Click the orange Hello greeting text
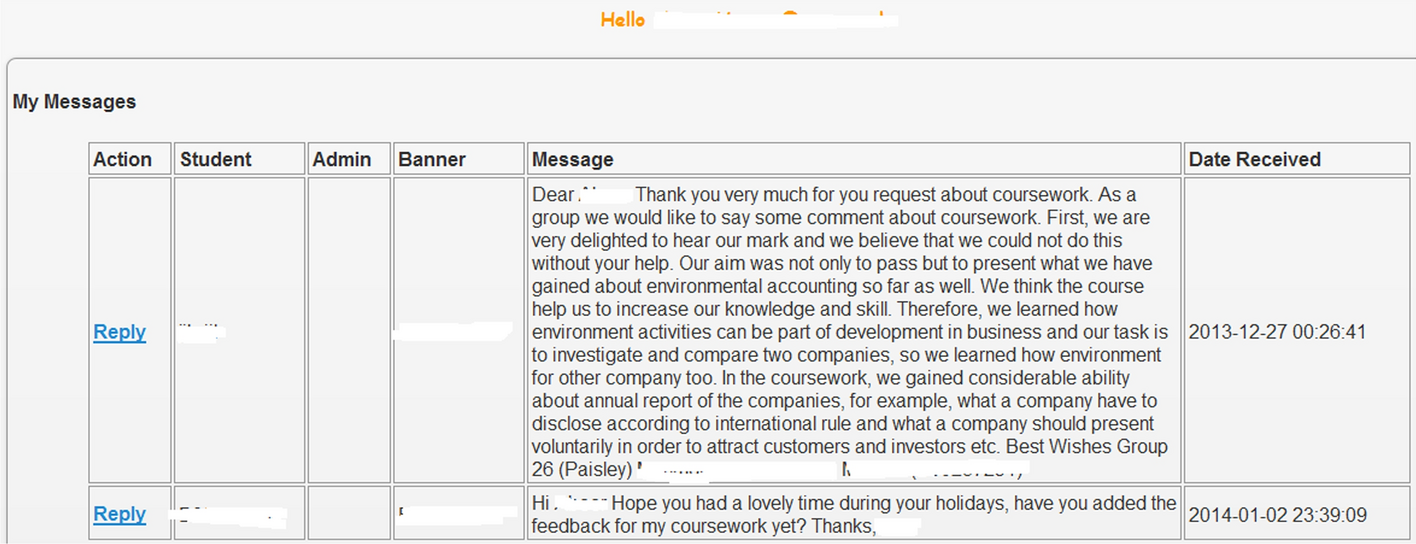Screen dimensions: 1416x544 point(623,19)
